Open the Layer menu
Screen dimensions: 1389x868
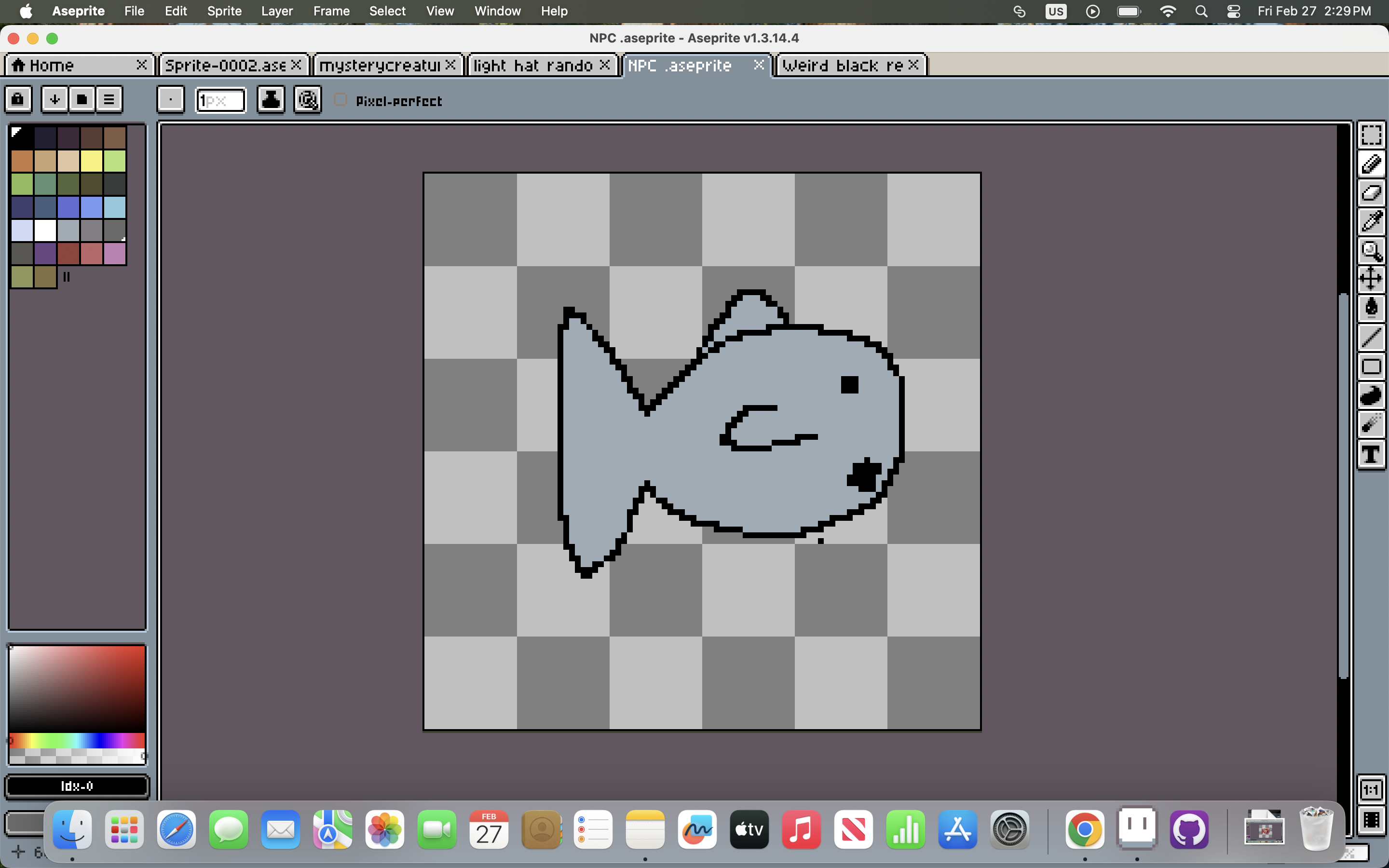click(277, 11)
